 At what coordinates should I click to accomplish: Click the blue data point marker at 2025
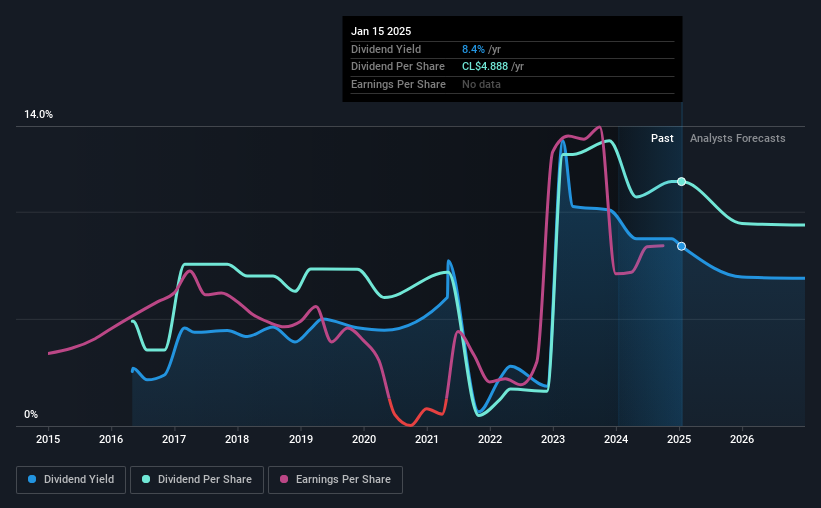coord(681,246)
